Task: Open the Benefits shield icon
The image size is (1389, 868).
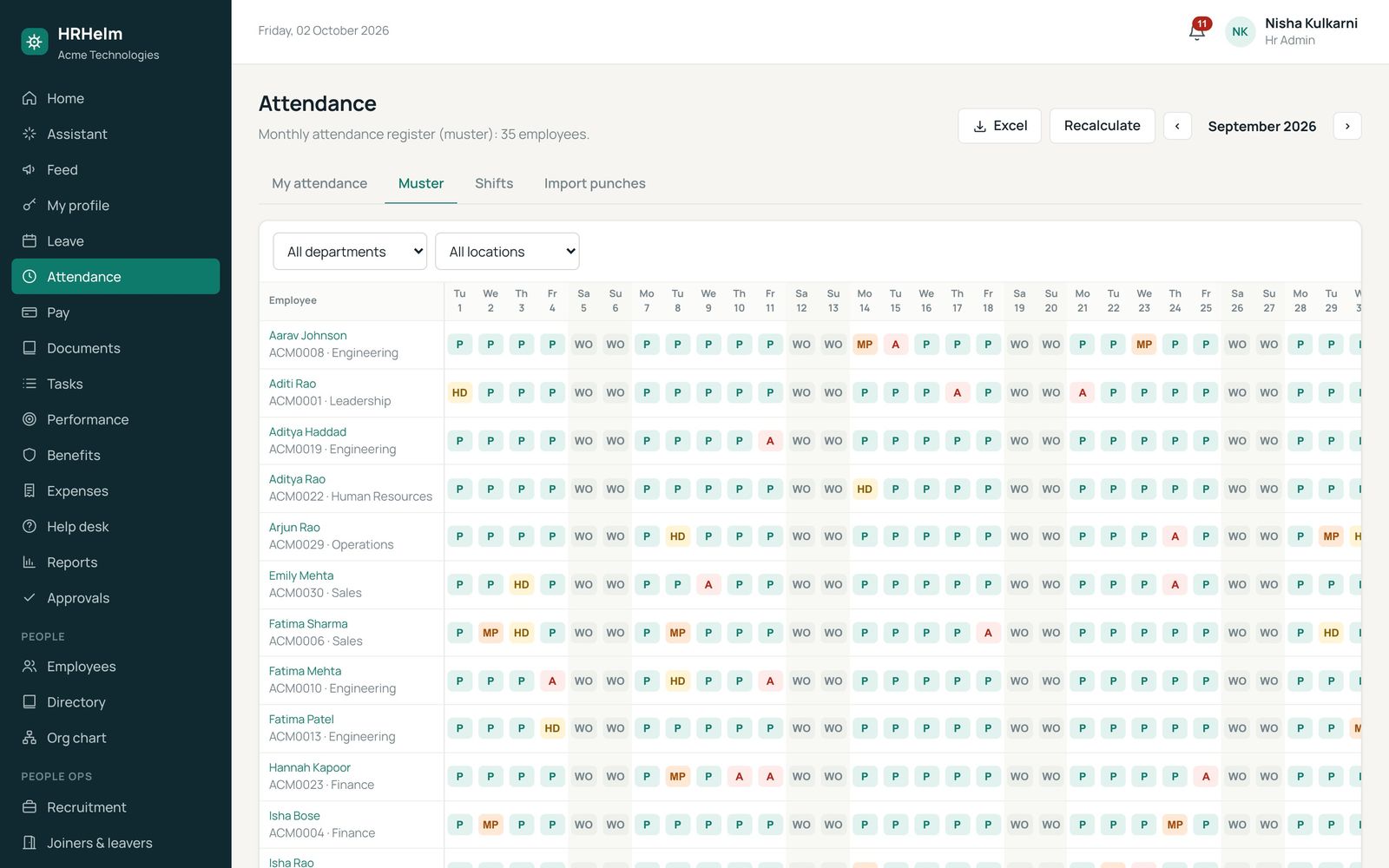Action: pos(30,454)
